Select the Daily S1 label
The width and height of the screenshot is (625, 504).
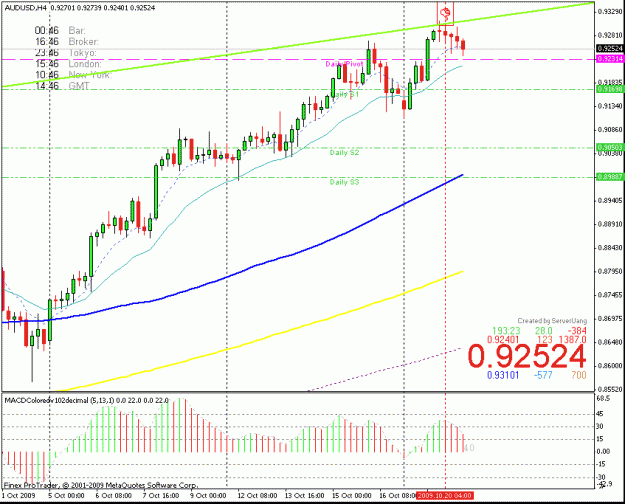345,94
